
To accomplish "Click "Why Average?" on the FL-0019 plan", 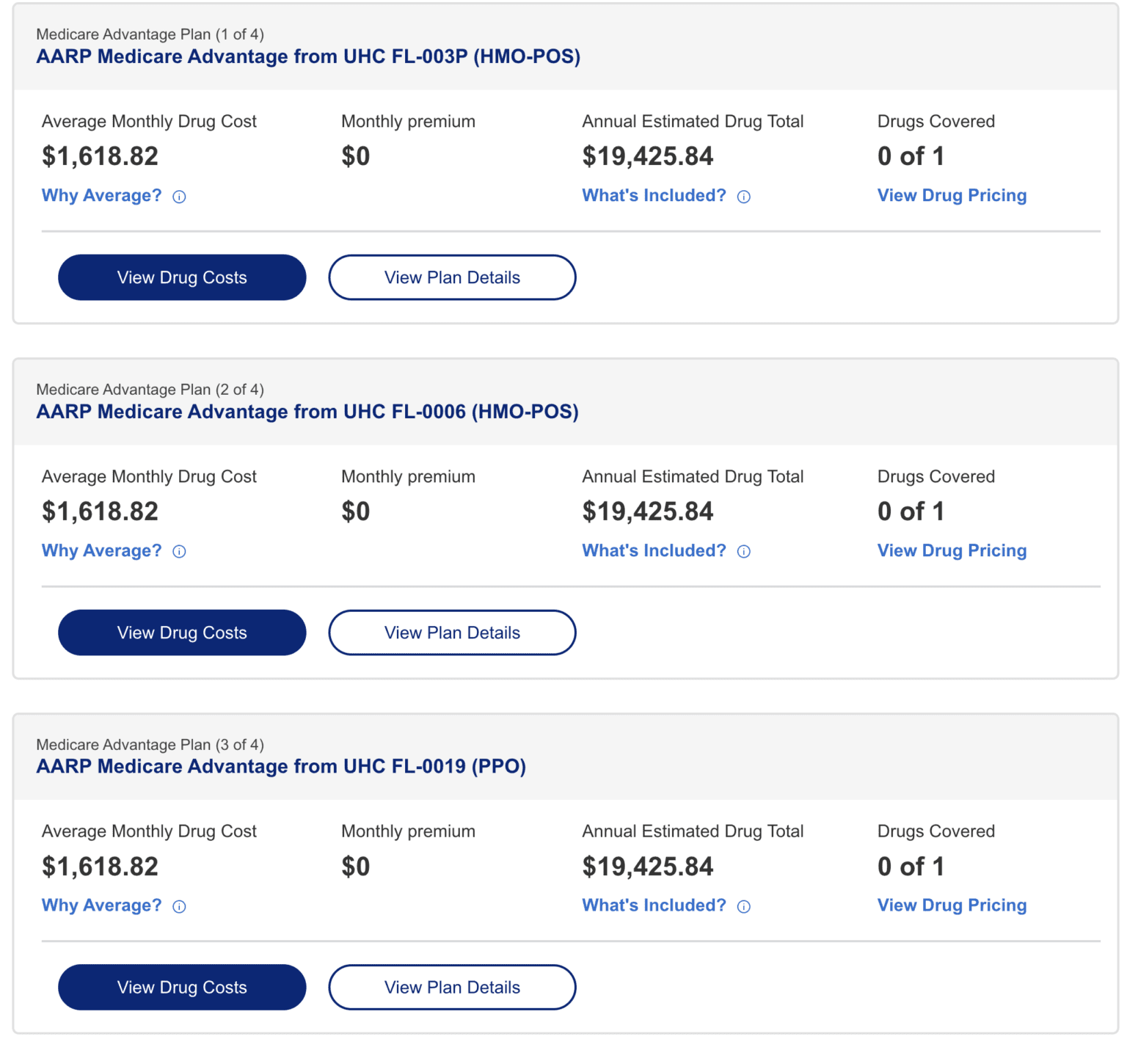I will click(x=101, y=906).
